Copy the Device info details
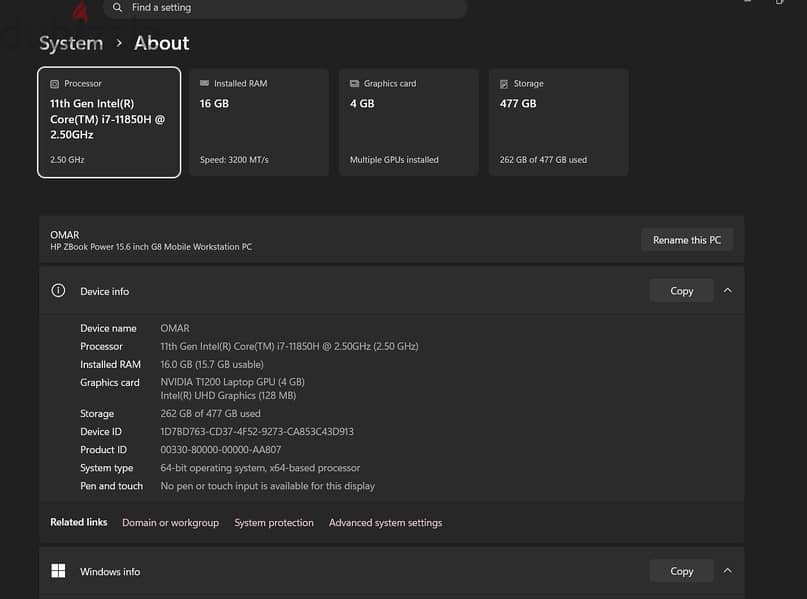The width and height of the screenshot is (807, 599). (681, 291)
